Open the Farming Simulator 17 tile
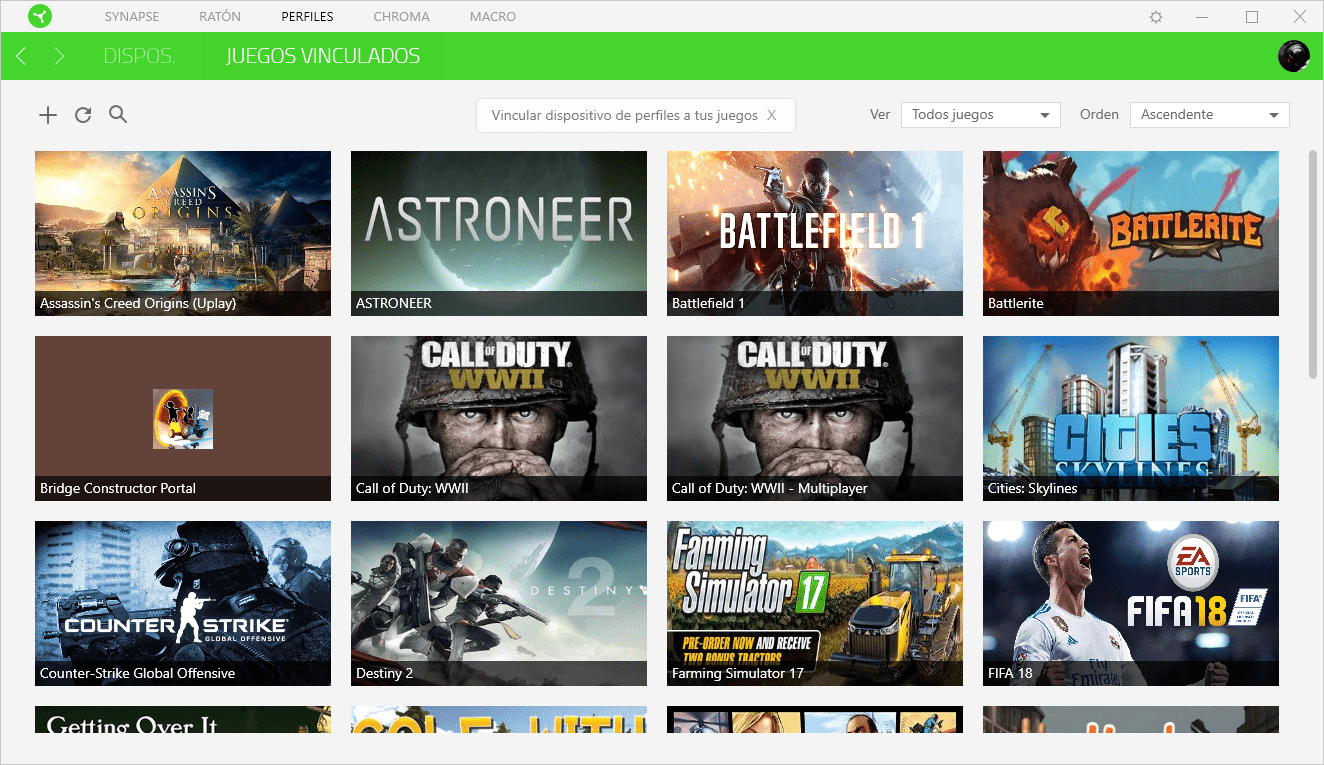1324x765 pixels. coord(815,603)
